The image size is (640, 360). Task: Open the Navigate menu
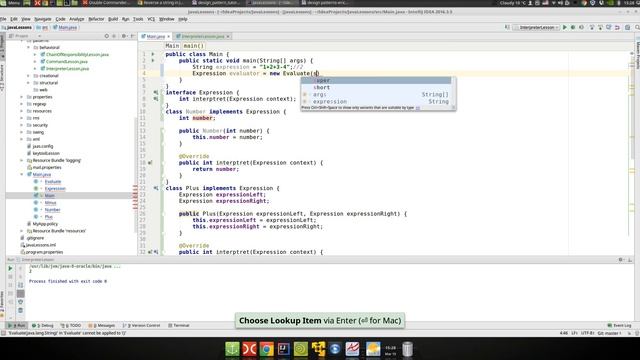(42, 19)
